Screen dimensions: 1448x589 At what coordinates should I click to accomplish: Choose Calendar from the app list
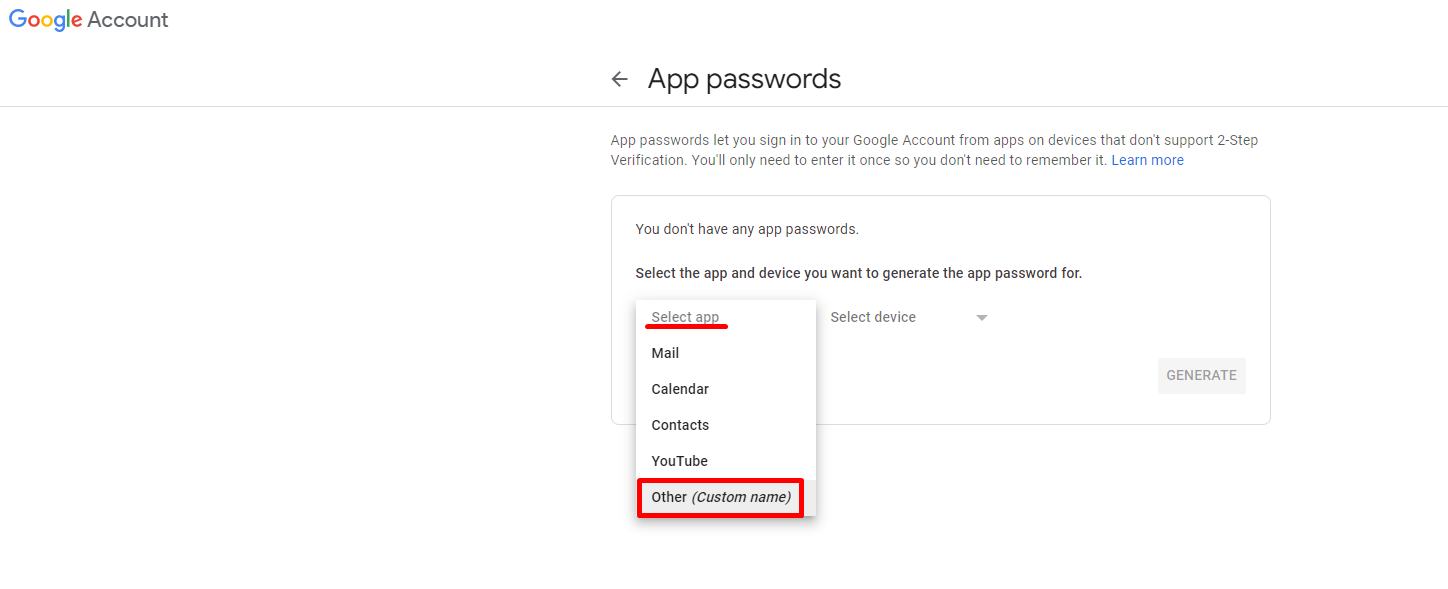[726, 389]
